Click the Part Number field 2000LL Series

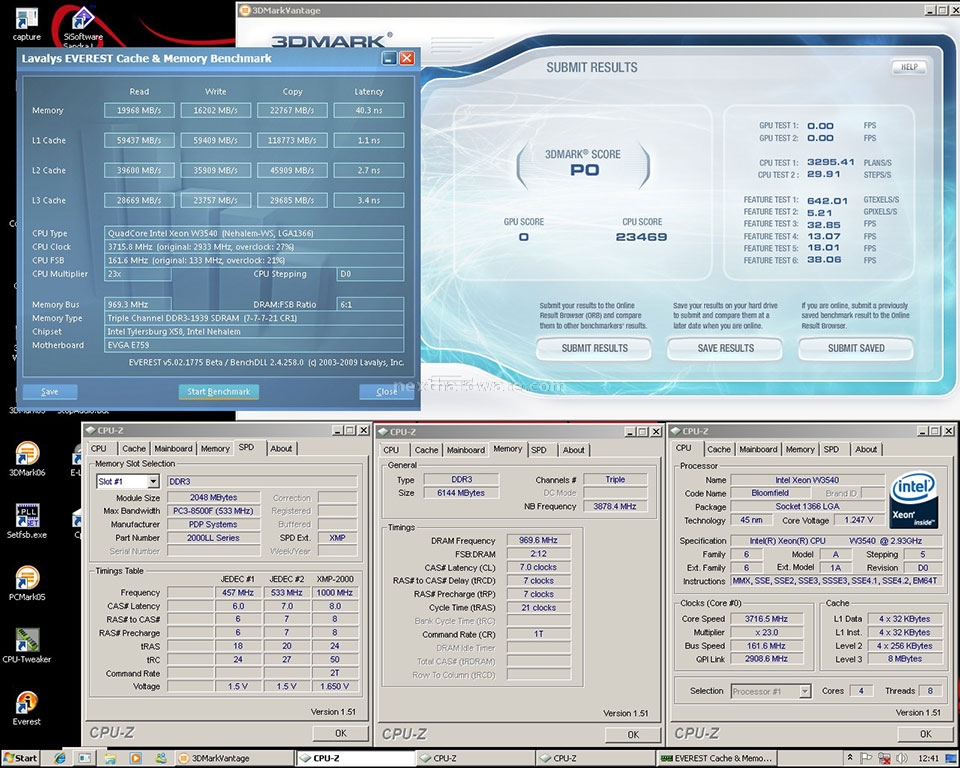[x=213, y=538]
